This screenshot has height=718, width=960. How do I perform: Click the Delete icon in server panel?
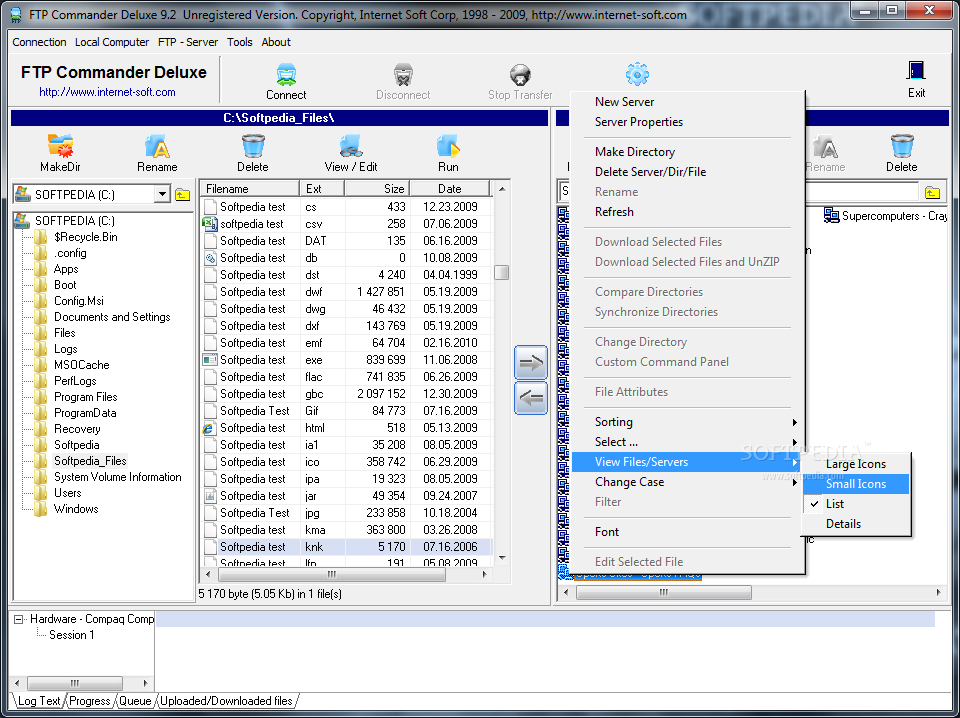[x=901, y=147]
